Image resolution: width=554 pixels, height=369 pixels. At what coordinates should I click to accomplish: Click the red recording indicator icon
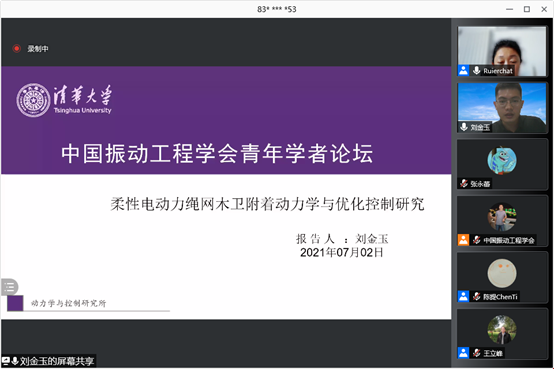tap(17, 48)
